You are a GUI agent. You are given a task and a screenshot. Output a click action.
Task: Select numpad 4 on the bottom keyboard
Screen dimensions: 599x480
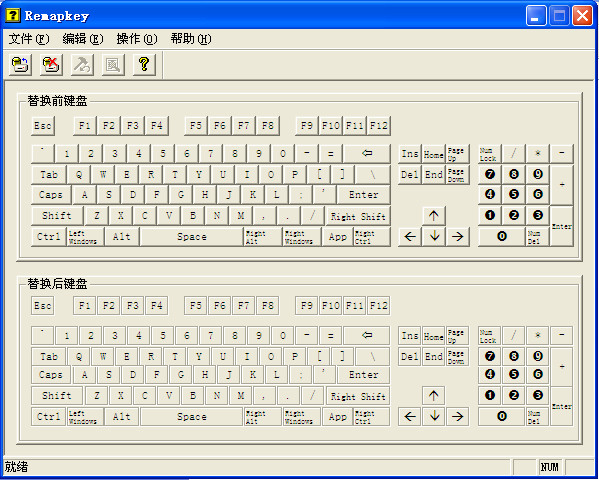pos(489,375)
